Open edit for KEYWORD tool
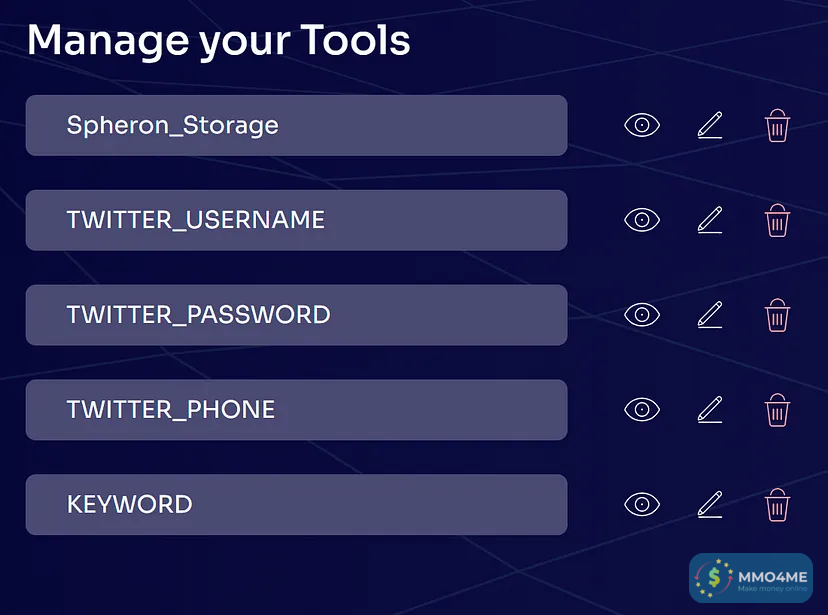828x615 pixels. point(709,504)
